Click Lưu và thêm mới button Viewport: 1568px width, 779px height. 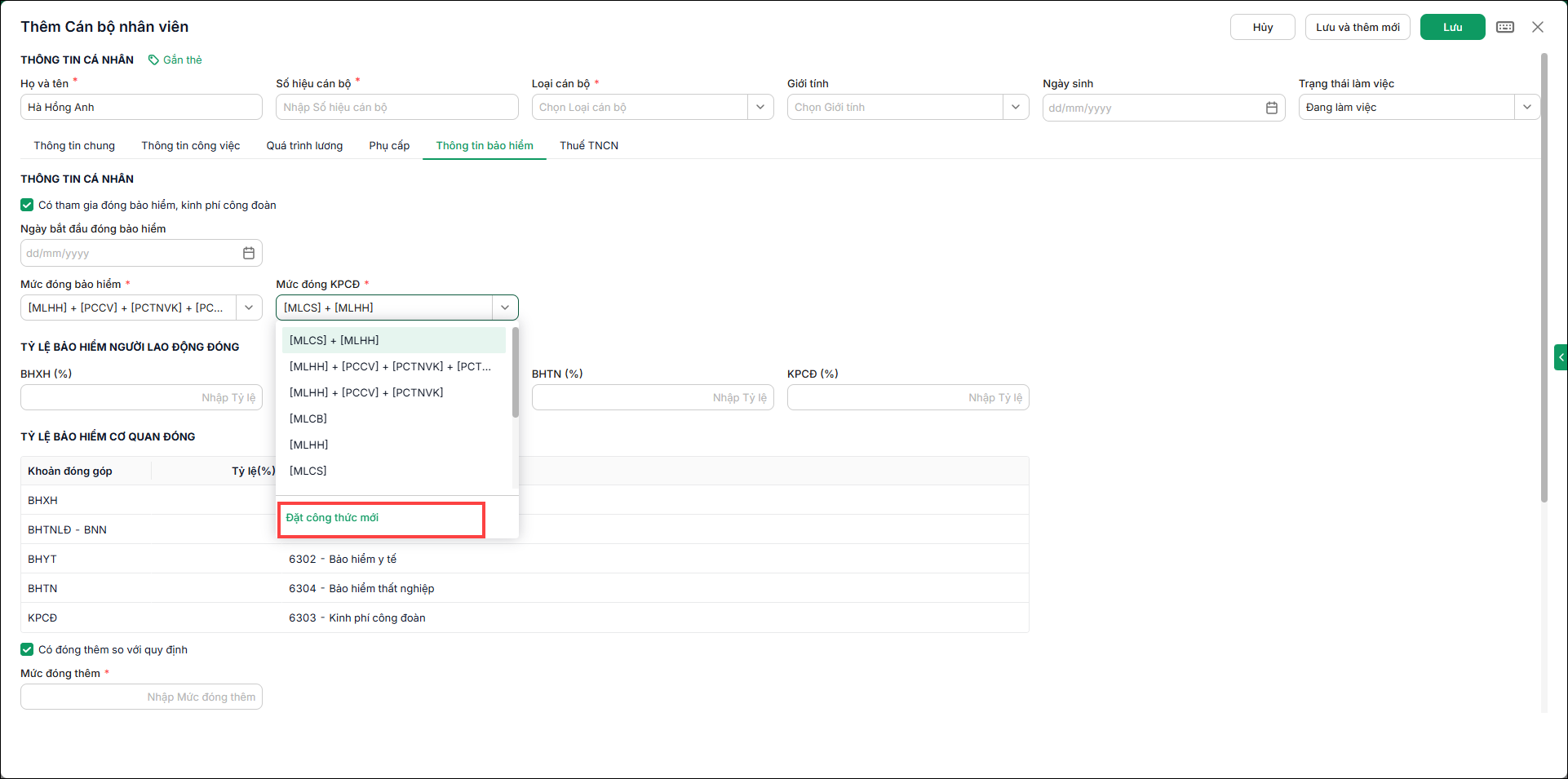coord(1358,27)
